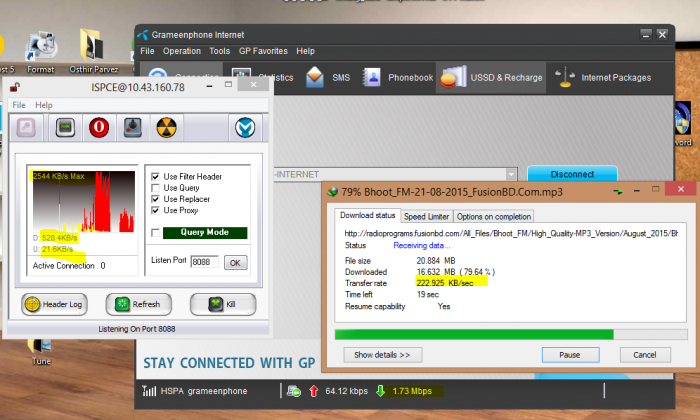This screenshot has height=420, width=700.
Task: Open SMS section in Grameenphone Internet
Action: (328, 78)
